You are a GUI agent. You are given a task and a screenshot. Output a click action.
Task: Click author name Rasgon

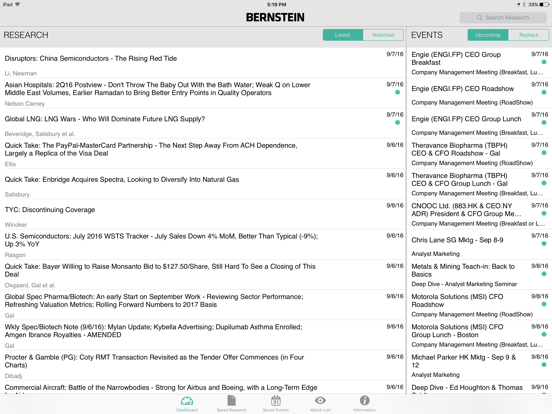coord(15,255)
